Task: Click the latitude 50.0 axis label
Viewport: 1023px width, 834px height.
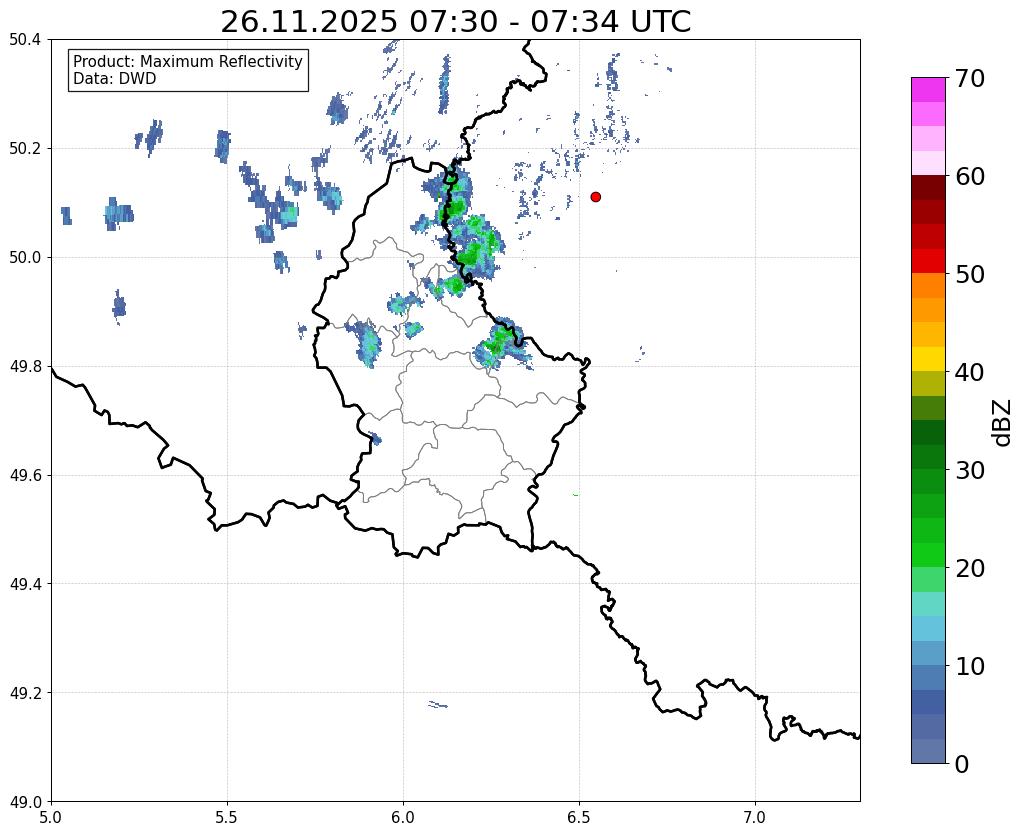Action: tap(25, 258)
